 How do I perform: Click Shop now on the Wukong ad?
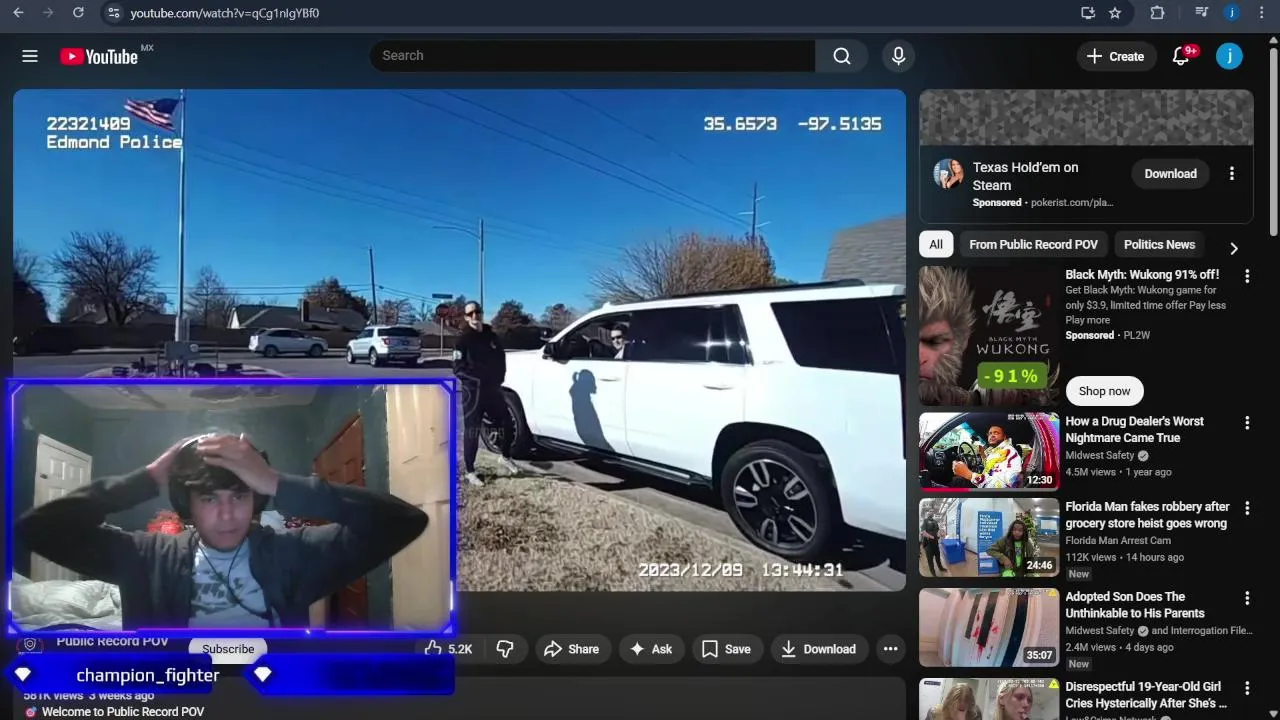coord(1104,391)
